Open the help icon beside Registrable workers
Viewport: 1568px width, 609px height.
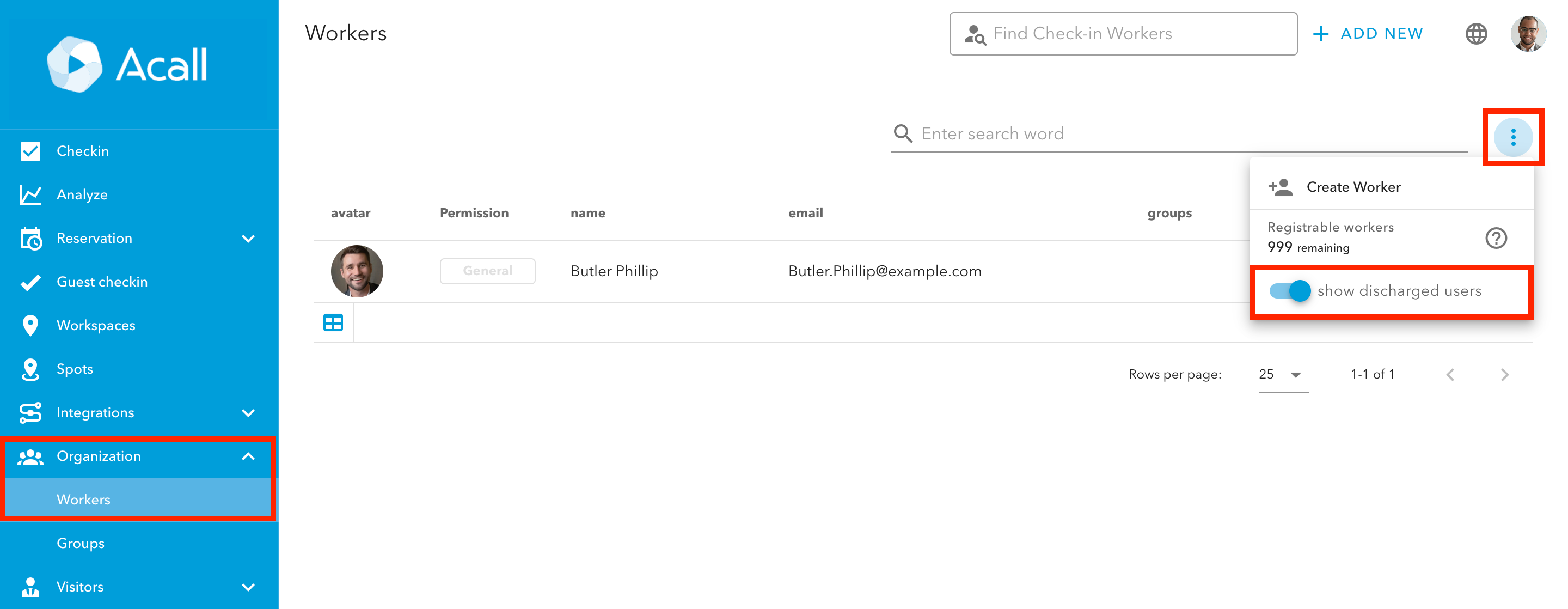(x=1496, y=237)
